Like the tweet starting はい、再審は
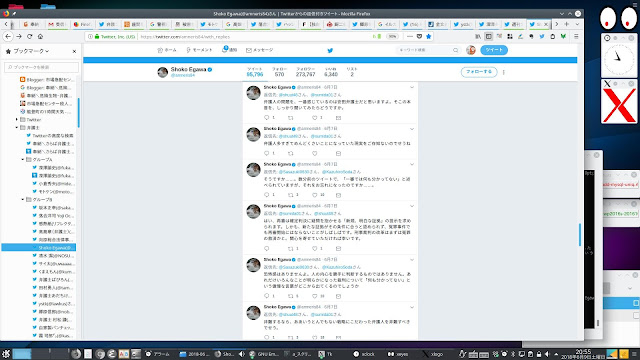 [x=315, y=248]
